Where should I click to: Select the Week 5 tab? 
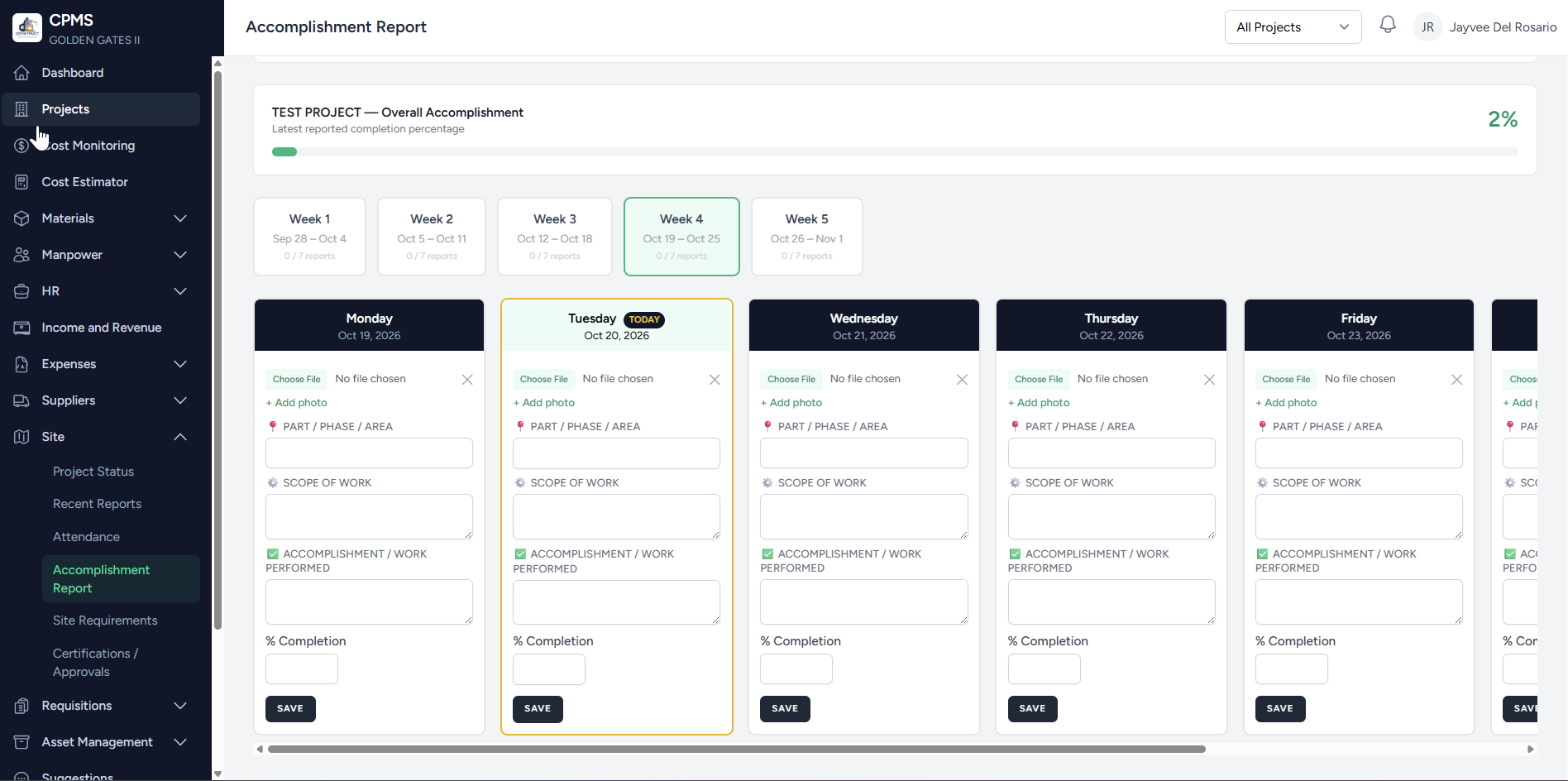(x=807, y=237)
